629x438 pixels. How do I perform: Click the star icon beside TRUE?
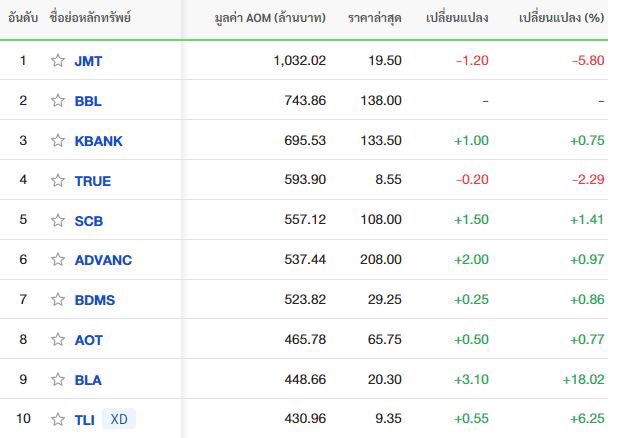pos(58,180)
